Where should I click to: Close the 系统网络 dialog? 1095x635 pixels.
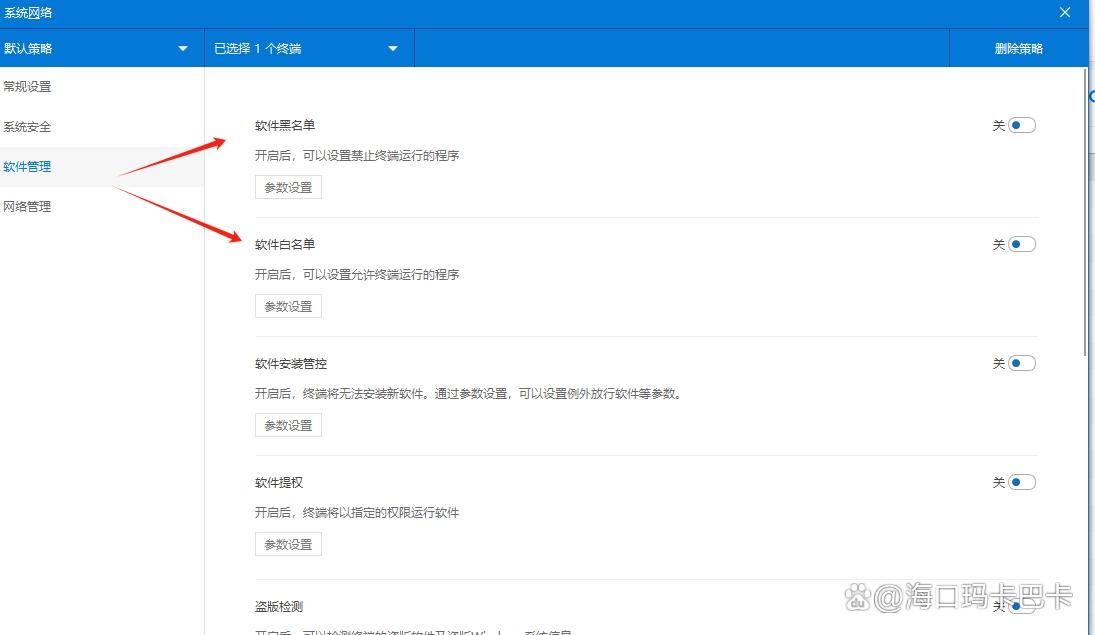tap(1065, 12)
